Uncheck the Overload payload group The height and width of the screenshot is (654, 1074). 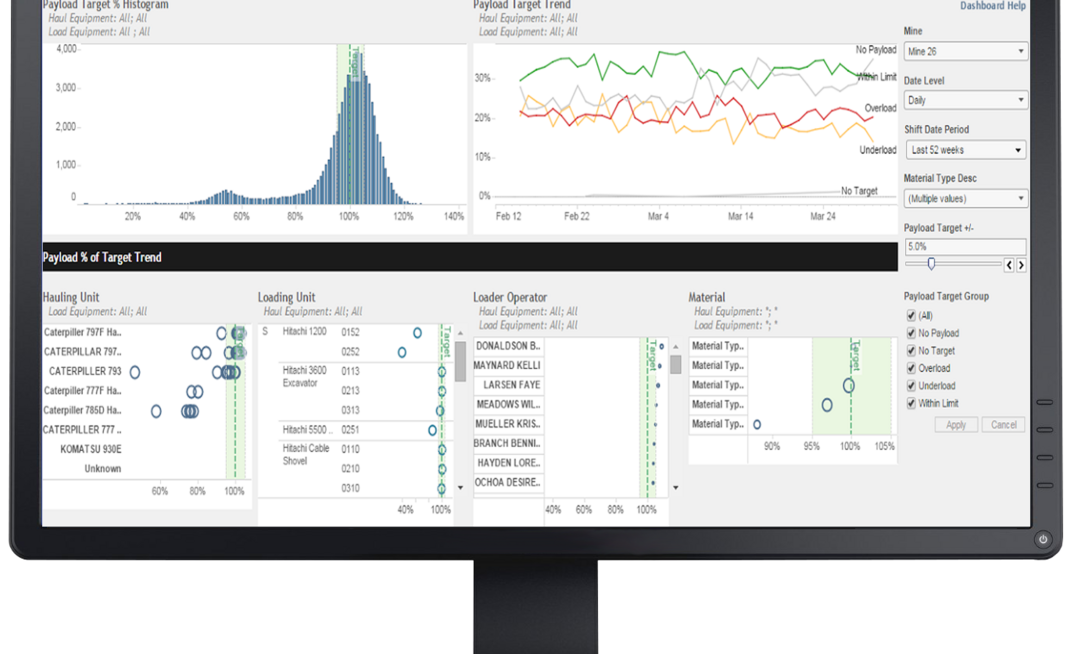910,368
